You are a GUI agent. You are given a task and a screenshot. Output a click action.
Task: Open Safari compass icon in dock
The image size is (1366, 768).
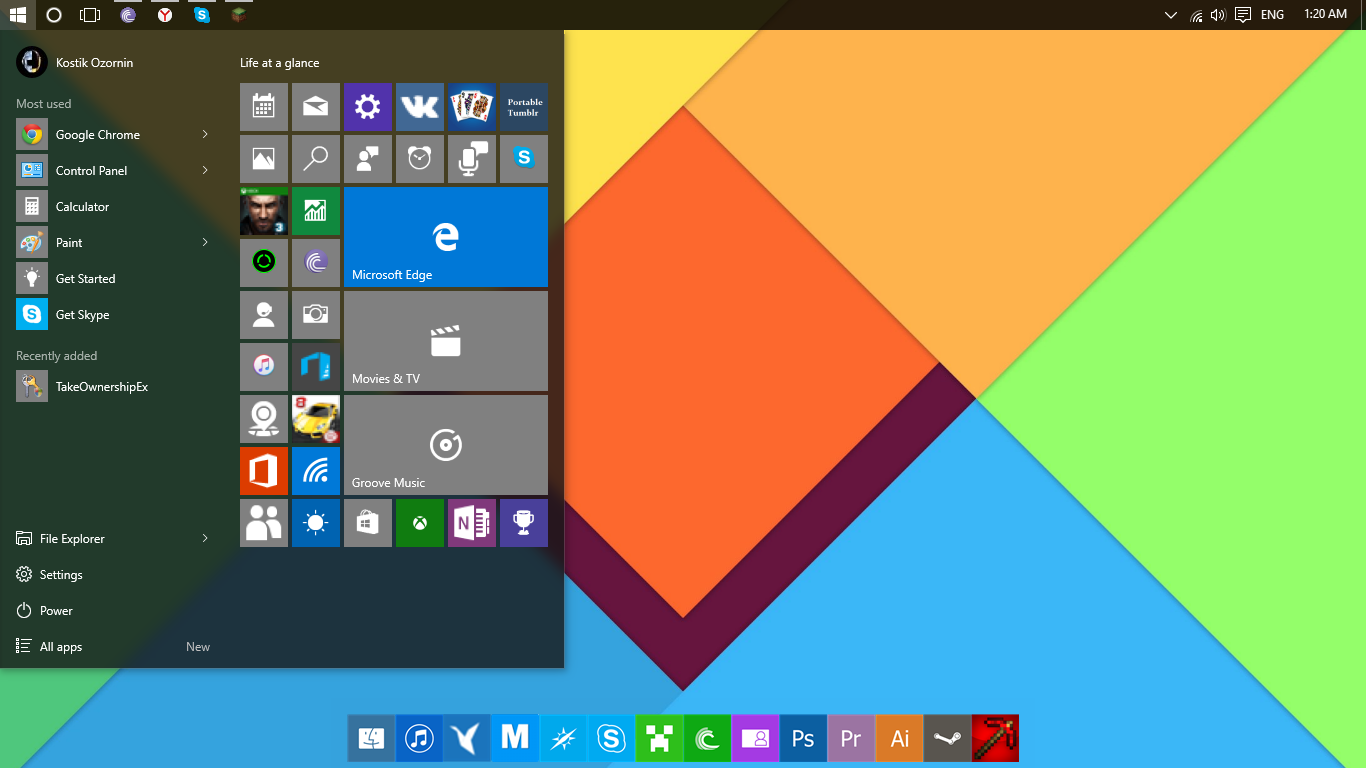pyautogui.click(x=563, y=738)
